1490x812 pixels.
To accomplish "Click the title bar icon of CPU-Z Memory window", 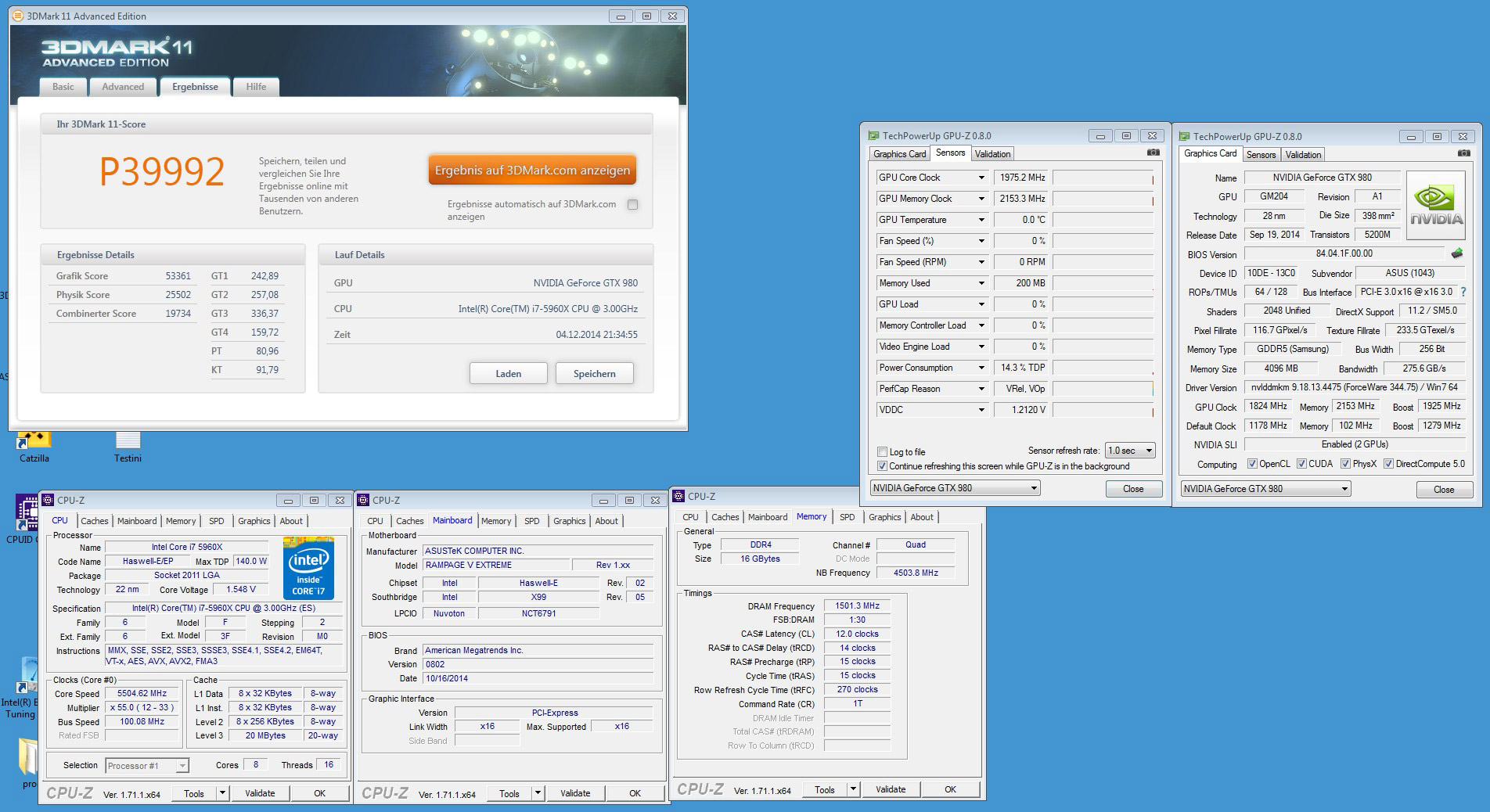I will coord(679,496).
